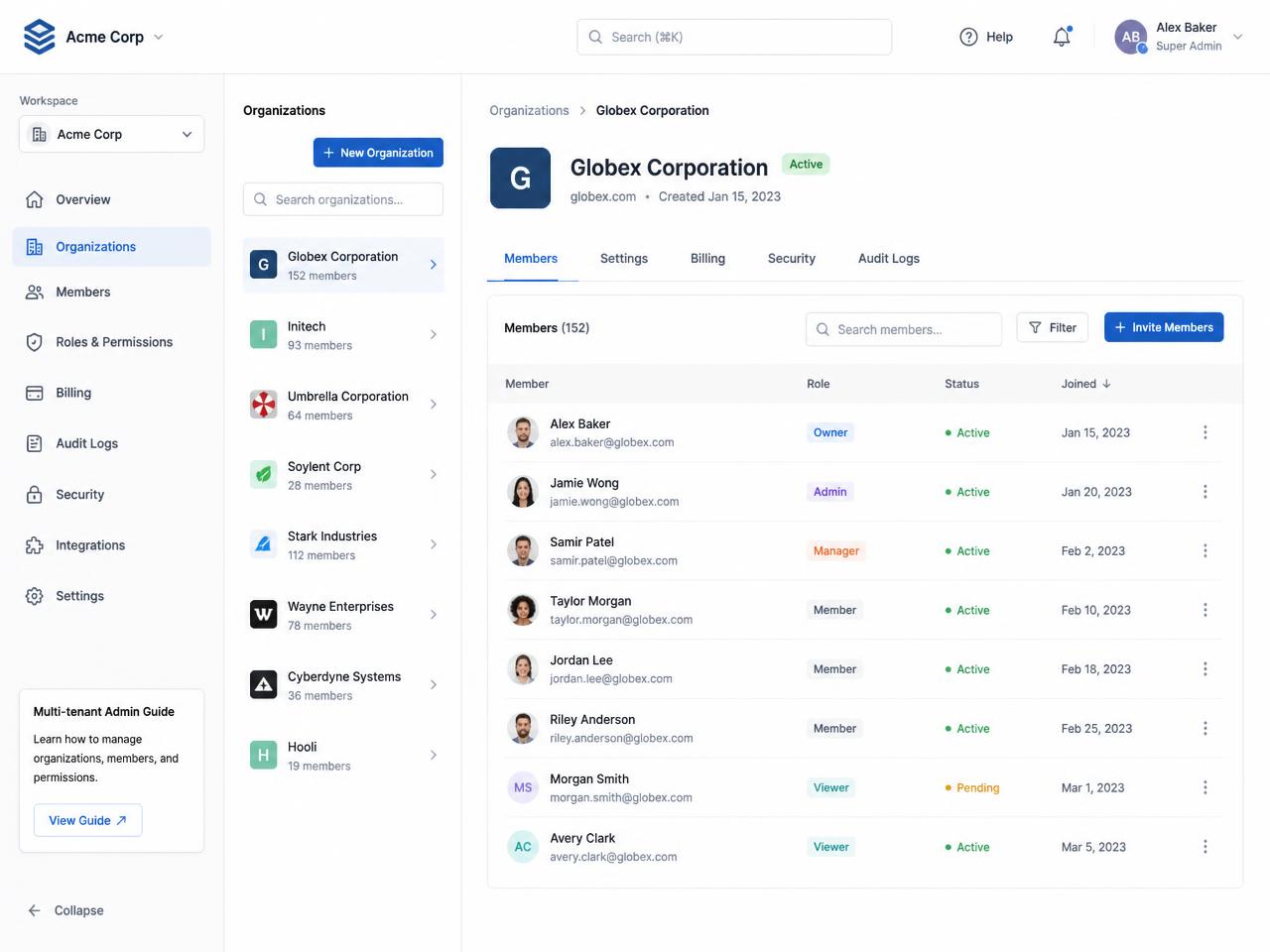This screenshot has width=1270, height=952.
Task: Open row actions for Avery Clark
Action: [x=1205, y=847]
